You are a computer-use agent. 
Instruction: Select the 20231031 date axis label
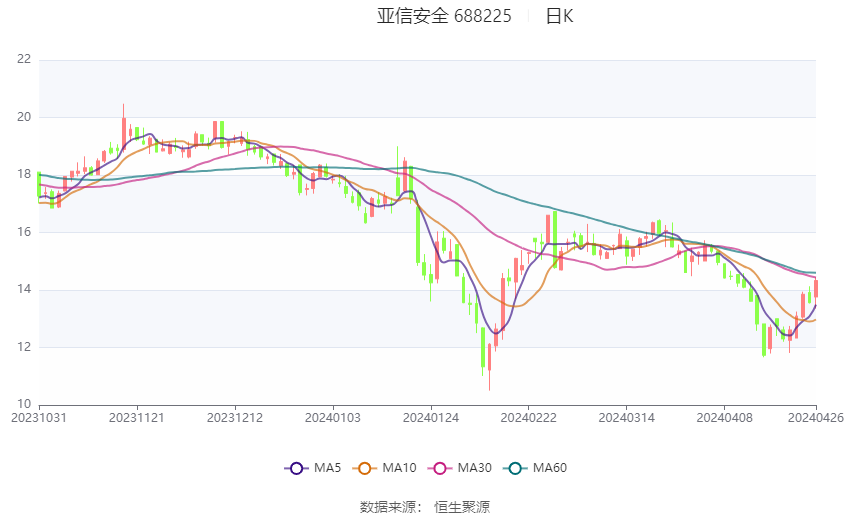[39, 418]
